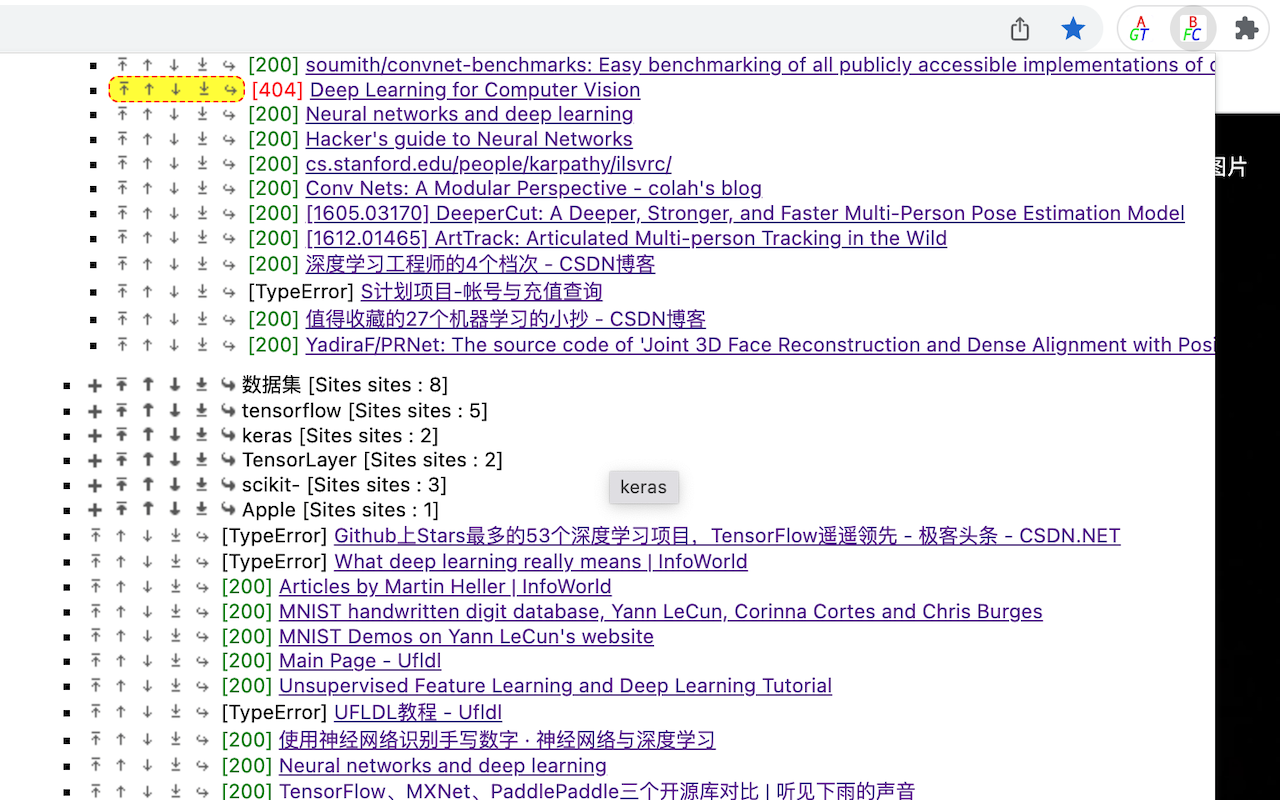Move 'Hacker's guide to Neural Networks' down
This screenshot has height=800, width=1280.
174,139
